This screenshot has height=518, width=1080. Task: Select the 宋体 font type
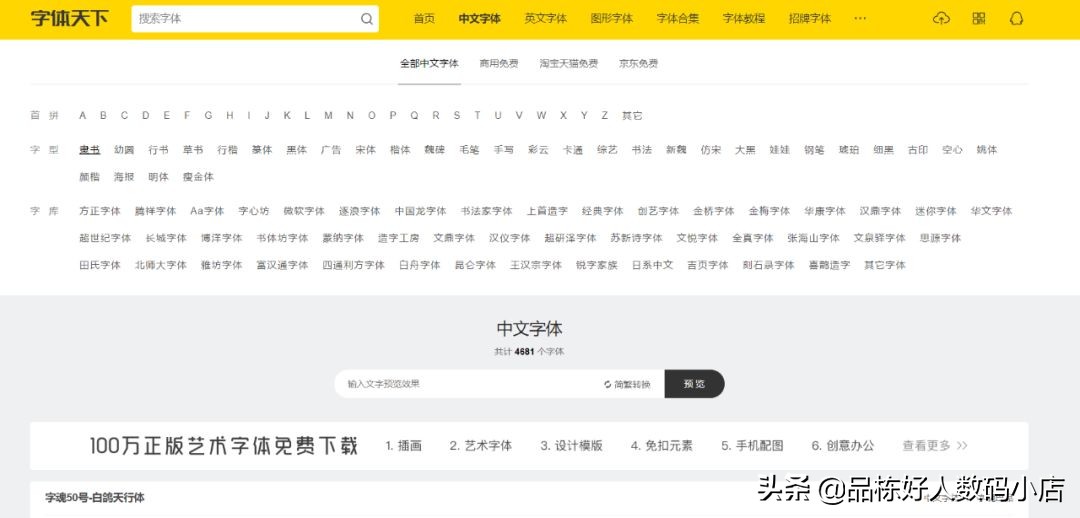tap(366, 149)
